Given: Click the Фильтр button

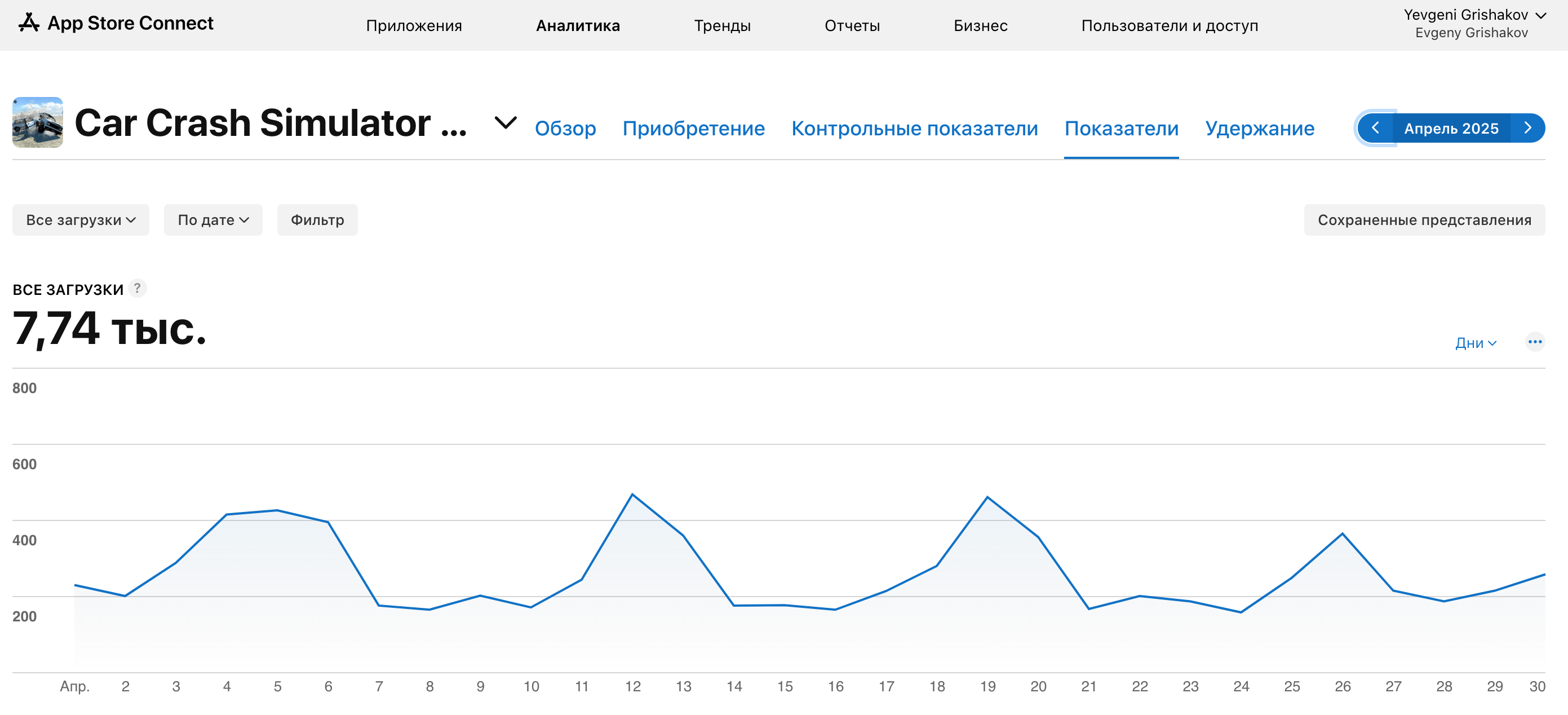Looking at the screenshot, I should 317,220.
